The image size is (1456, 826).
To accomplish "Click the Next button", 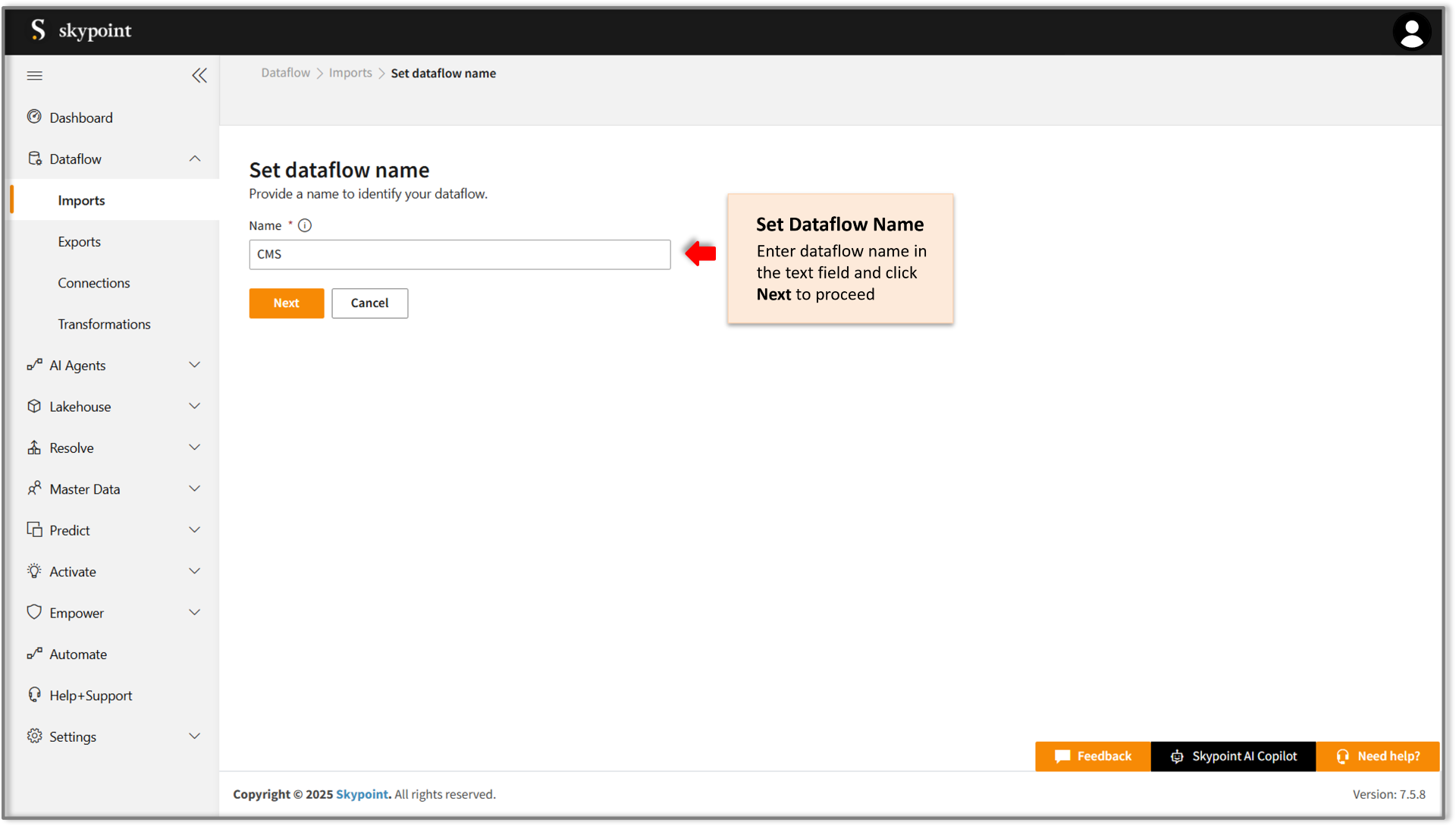I will 286,303.
